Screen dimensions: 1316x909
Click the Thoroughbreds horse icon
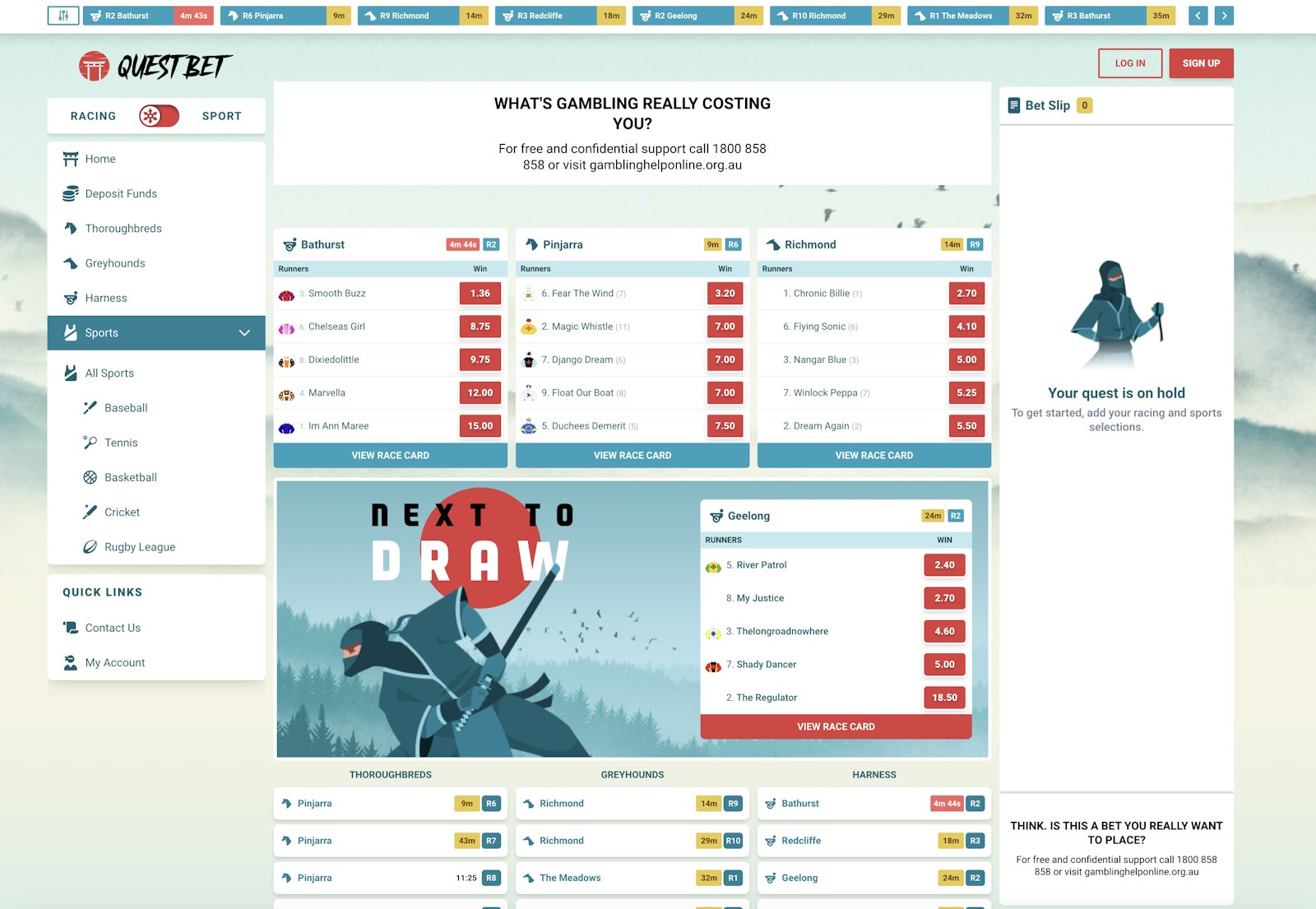point(70,228)
